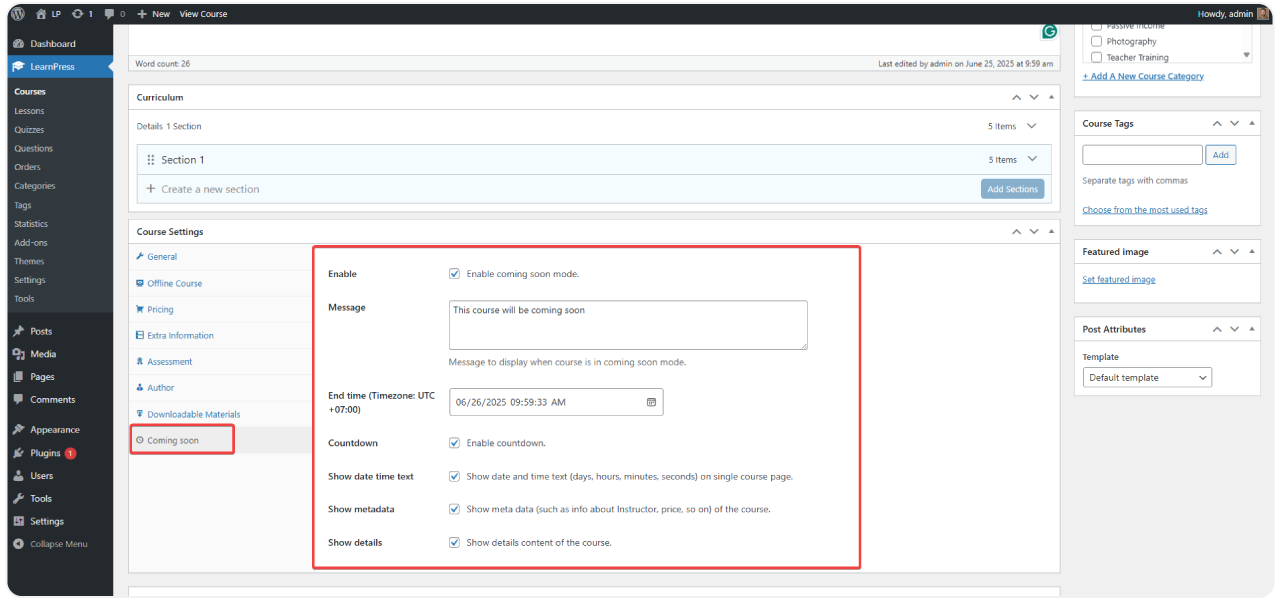Expand Section 1 with its chevron
The height and width of the screenshot is (600, 1280).
(1032, 159)
